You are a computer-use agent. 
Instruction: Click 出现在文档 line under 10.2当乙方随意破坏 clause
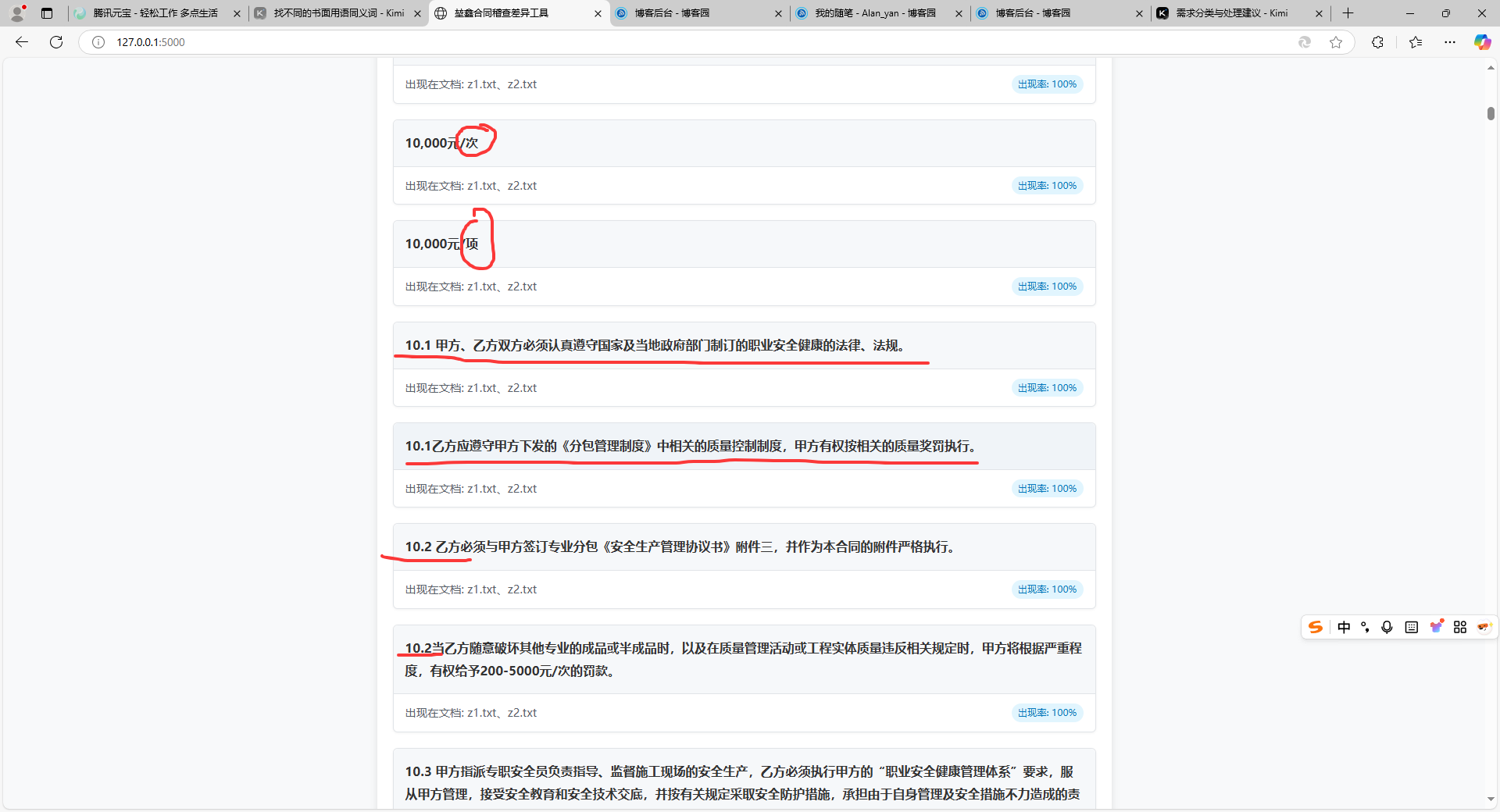coord(471,713)
